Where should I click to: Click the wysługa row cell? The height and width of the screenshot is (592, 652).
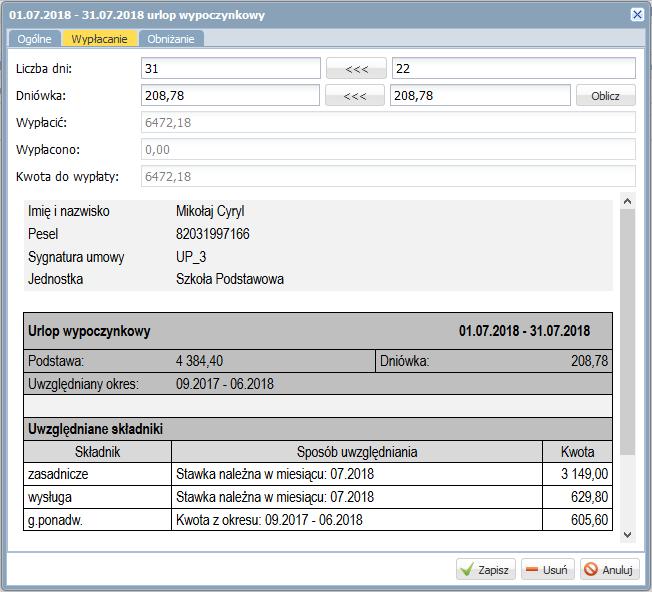pos(97,497)
